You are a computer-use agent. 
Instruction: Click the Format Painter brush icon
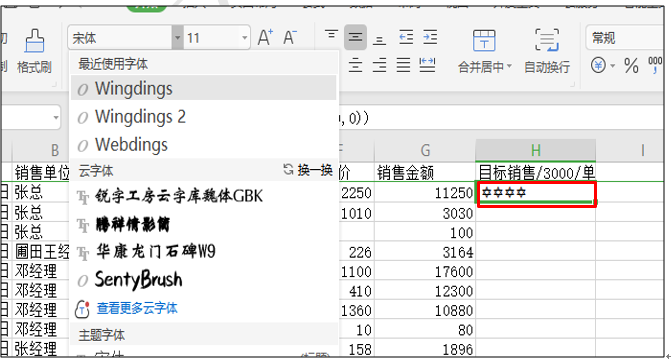click(35, 40)
